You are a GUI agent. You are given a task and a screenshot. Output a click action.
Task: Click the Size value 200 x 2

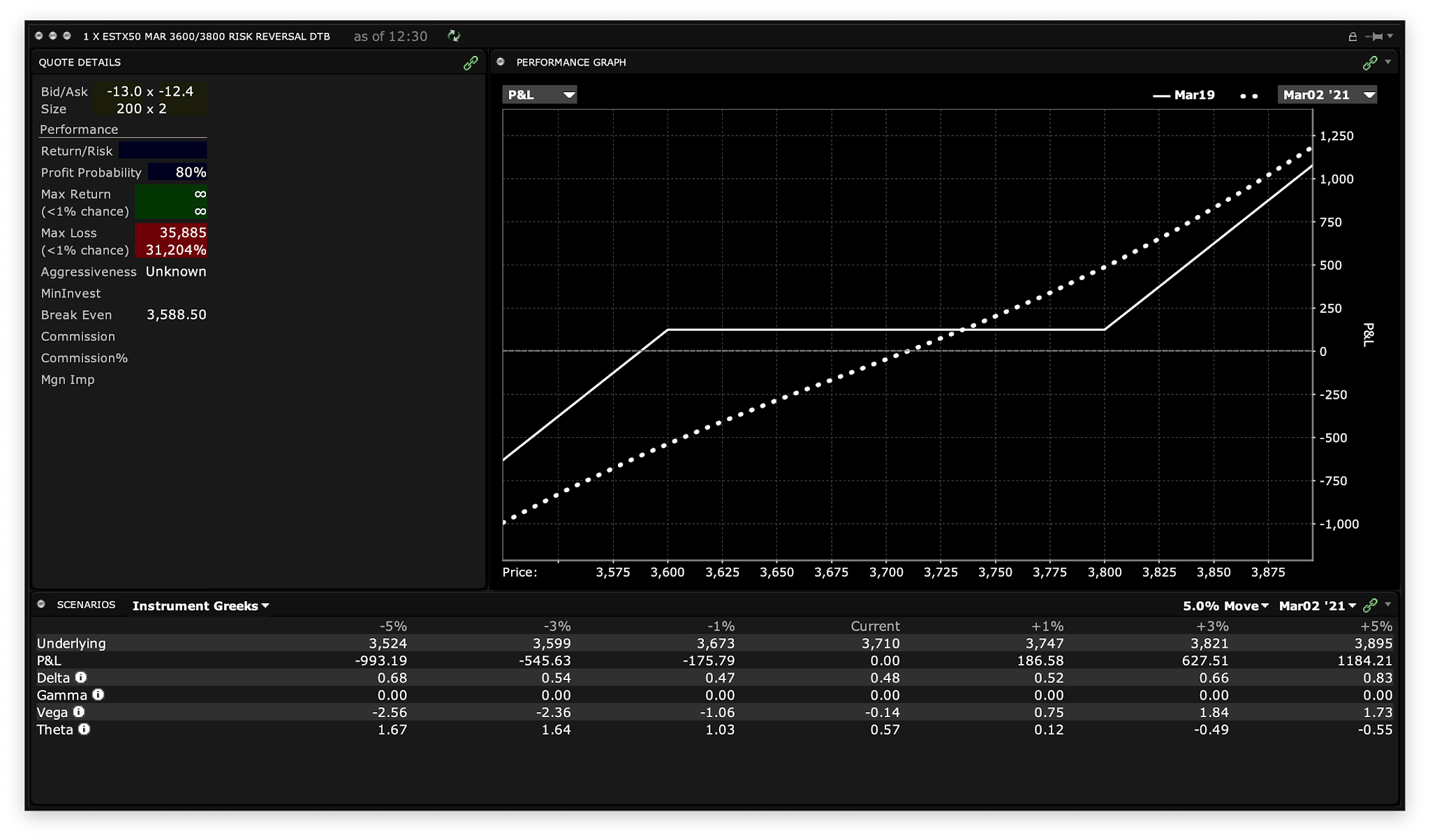[142, 109]
